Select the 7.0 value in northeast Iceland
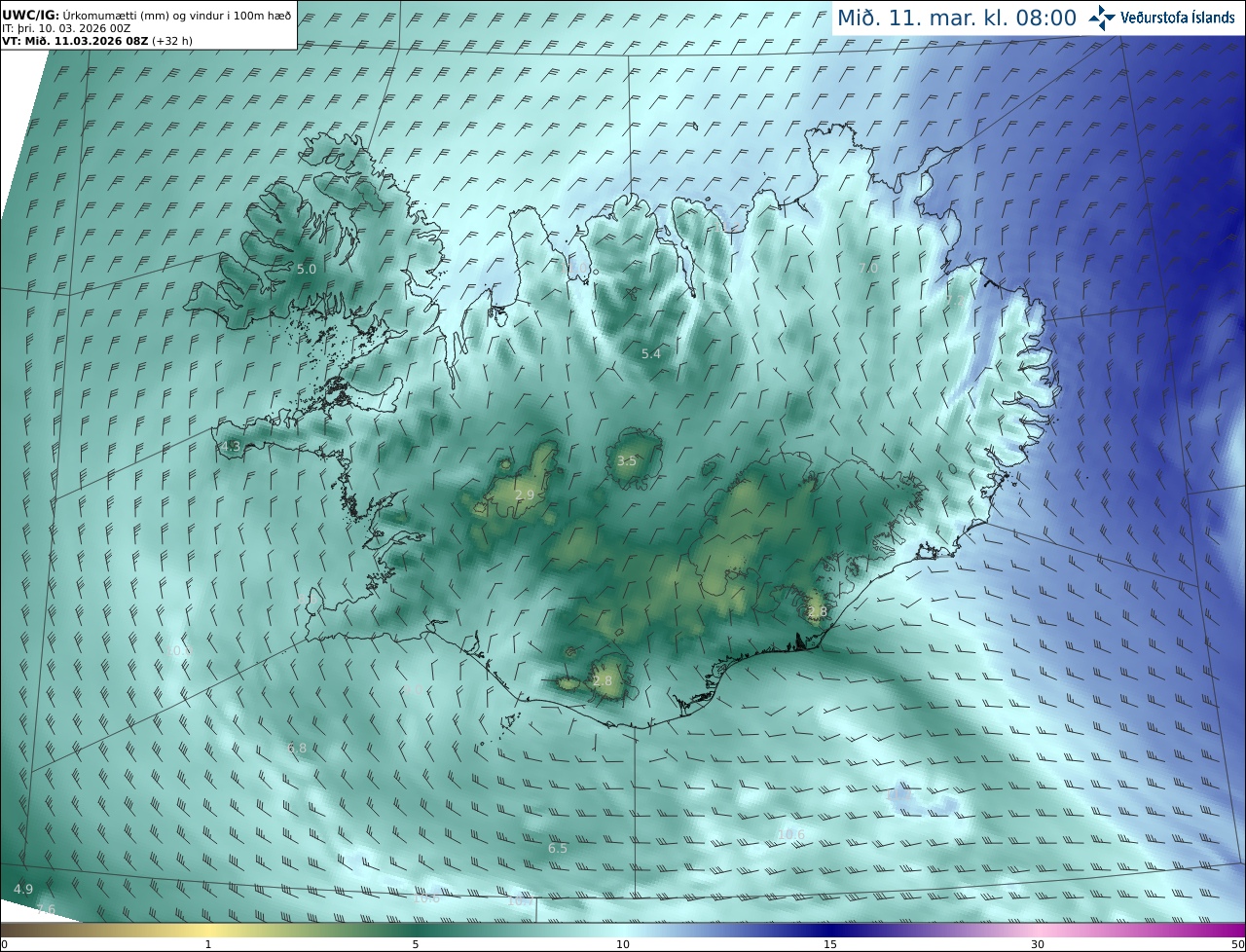This screenshot has height=952, width=1246. (x=868, y=268)
